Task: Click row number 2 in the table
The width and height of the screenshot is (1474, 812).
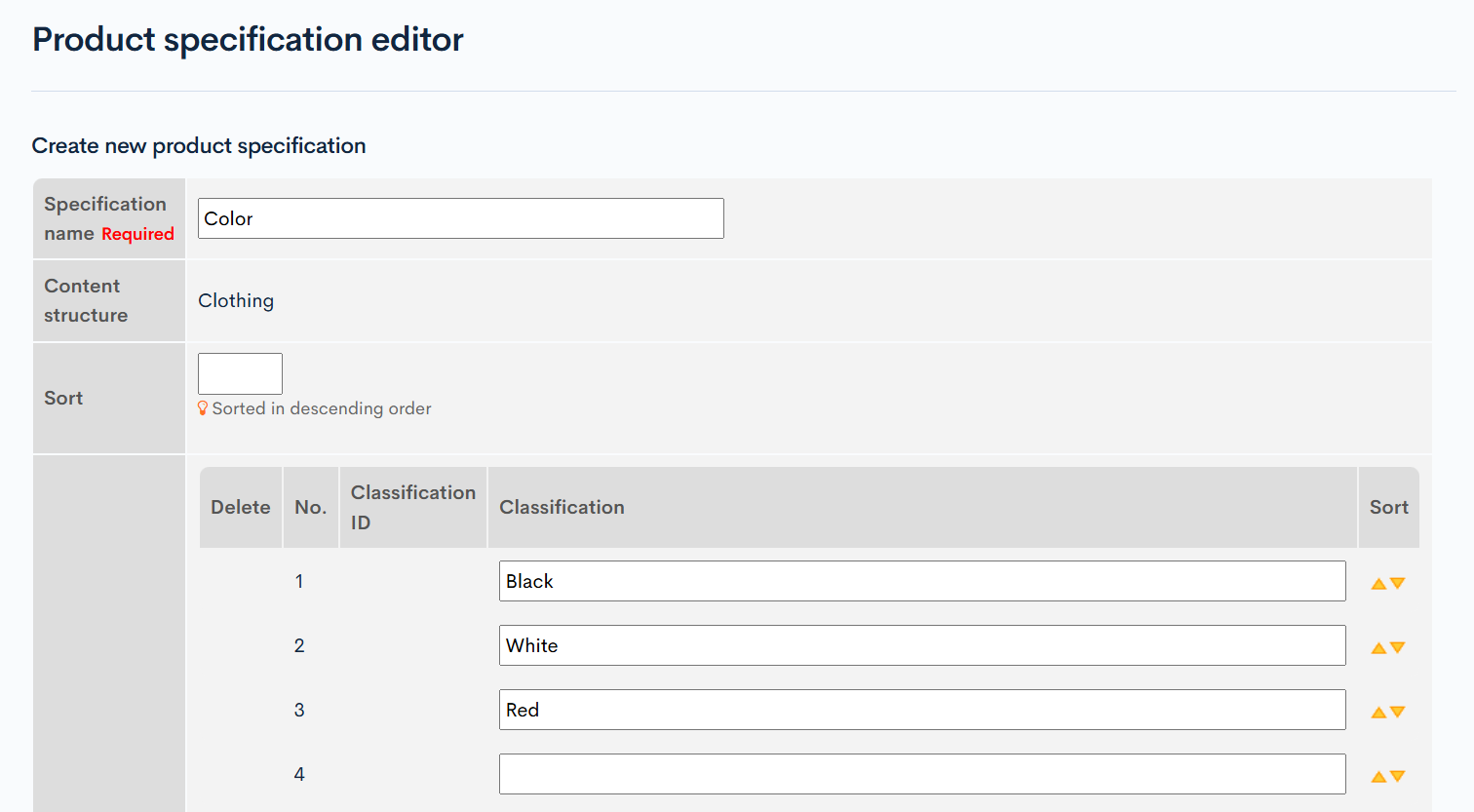Action: tap(299, 645)
